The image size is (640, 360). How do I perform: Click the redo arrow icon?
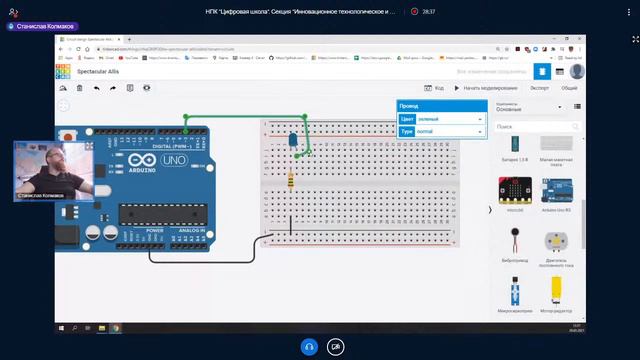113,88
